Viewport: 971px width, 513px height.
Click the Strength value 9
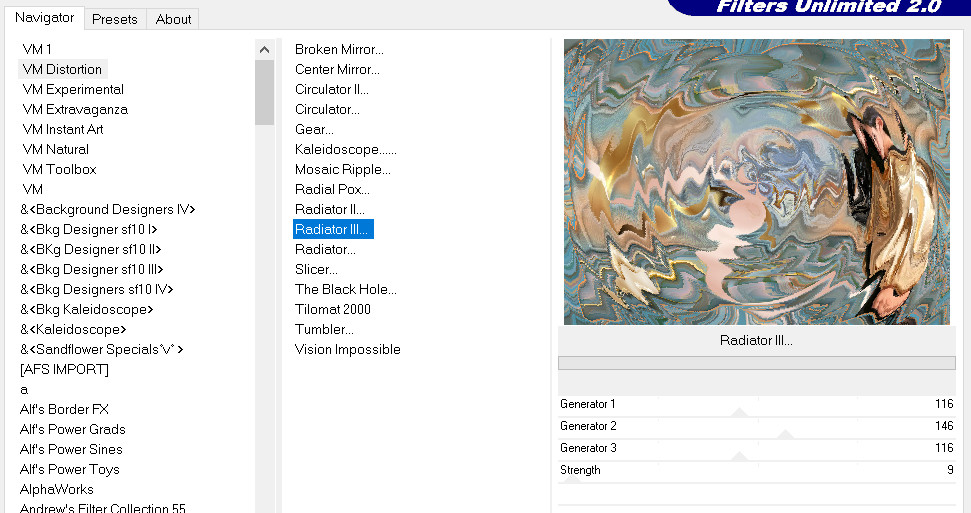950,470
